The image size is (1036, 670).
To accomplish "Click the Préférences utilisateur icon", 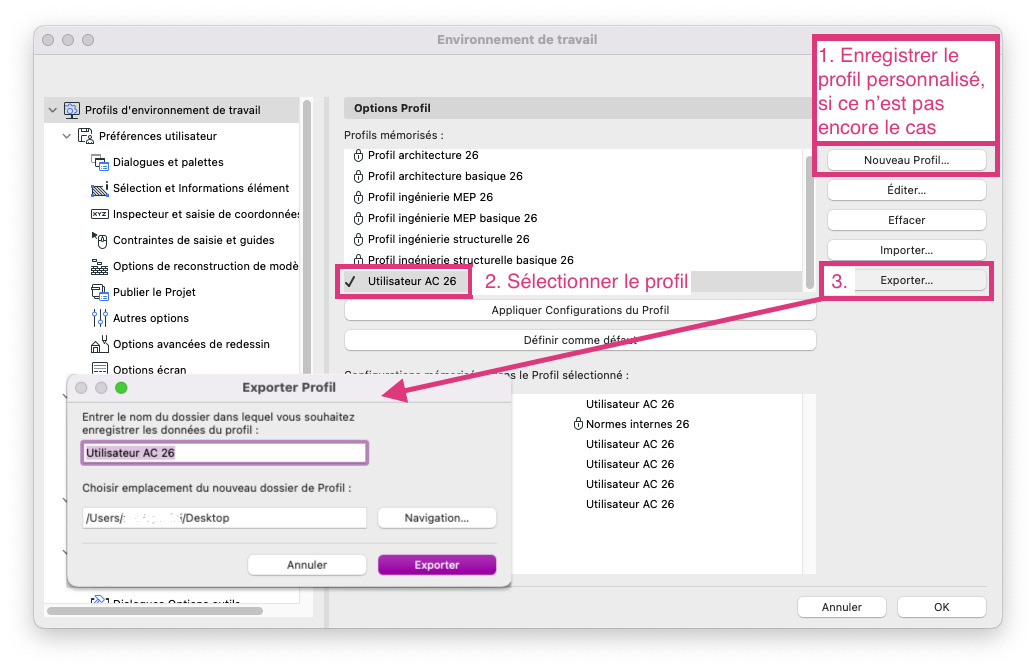I will 86,136.
